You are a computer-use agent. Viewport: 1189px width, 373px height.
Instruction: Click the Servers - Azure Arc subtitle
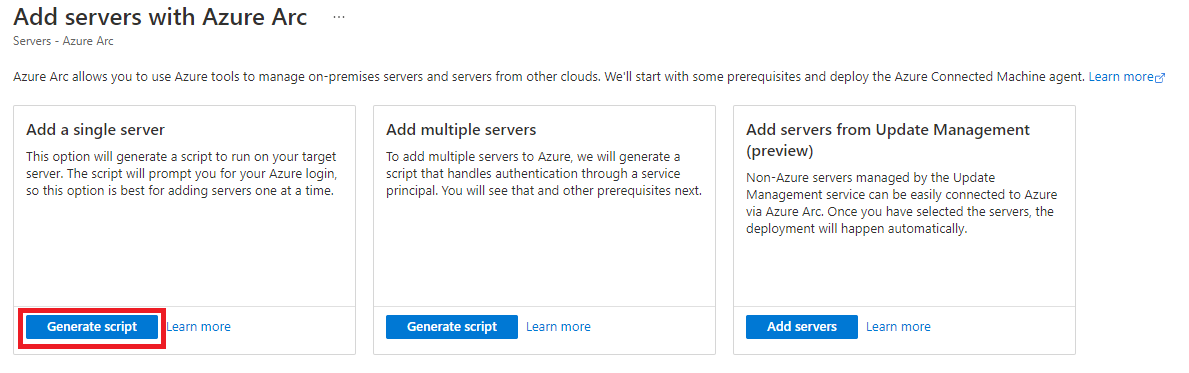pos(64,41)
